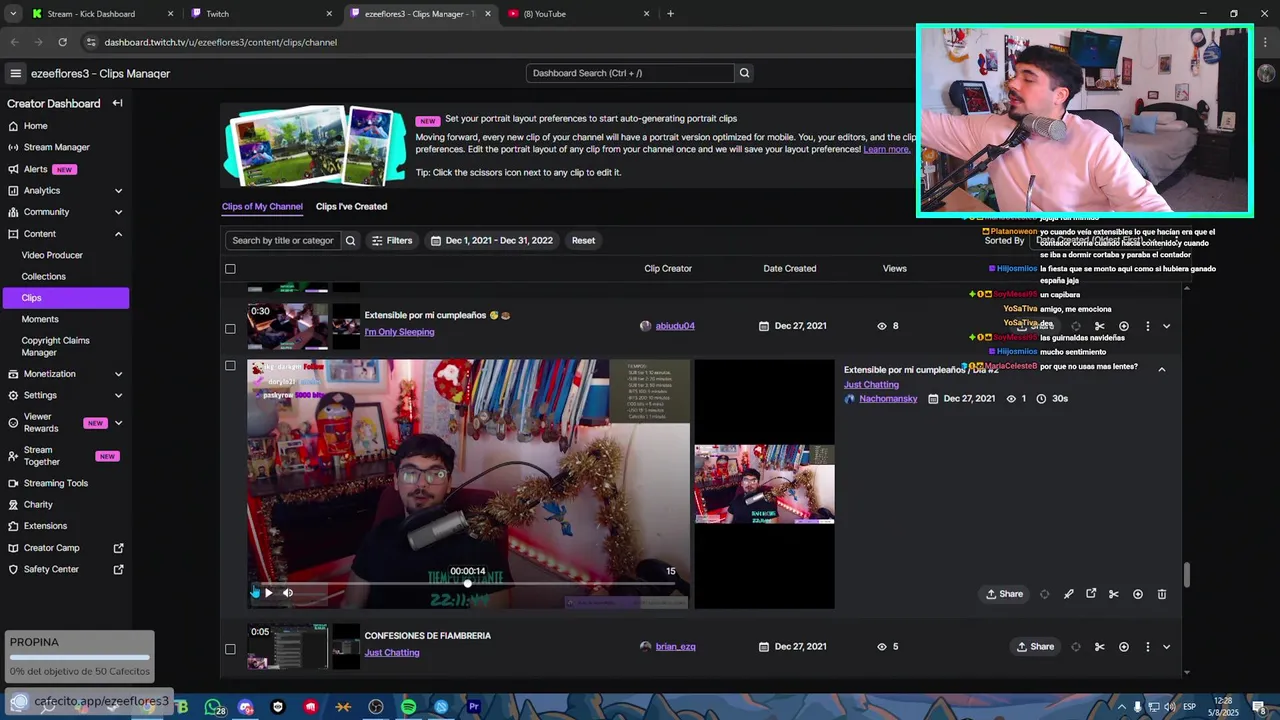Click scissors icon on CONFESIONES DE FIAMBRERIA row

tap(1100, 647)
